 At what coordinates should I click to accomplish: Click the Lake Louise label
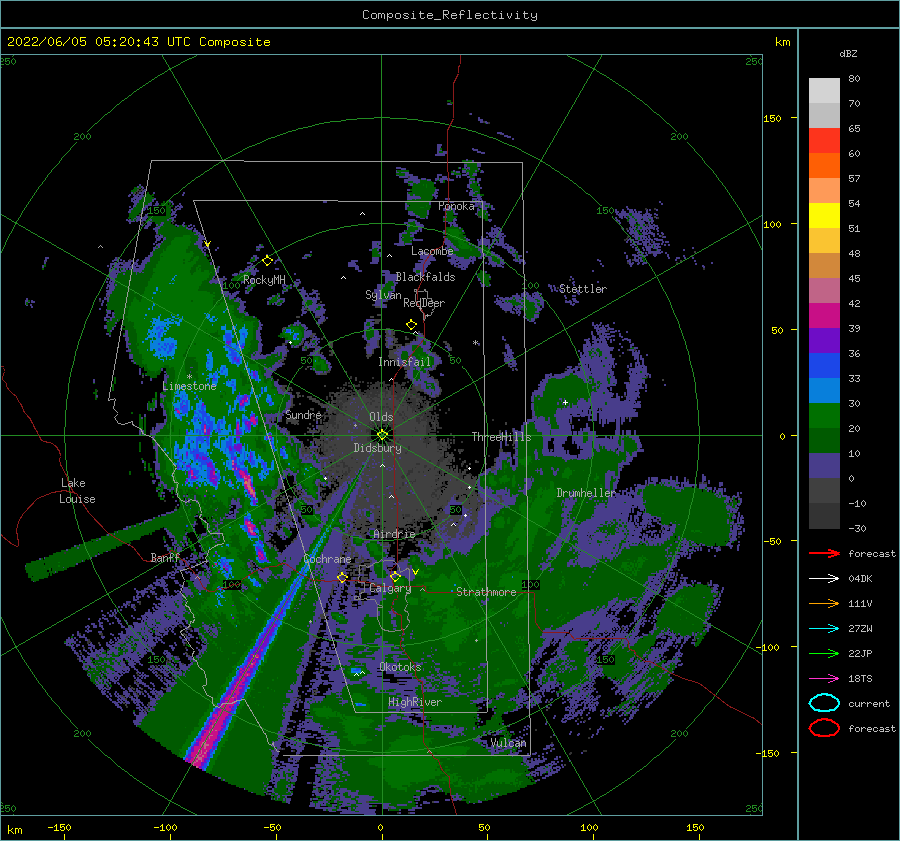coord(77,491)
